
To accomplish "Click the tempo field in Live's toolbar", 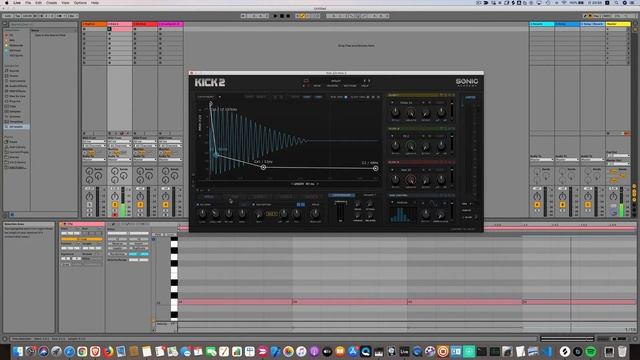I will (28, 16).
